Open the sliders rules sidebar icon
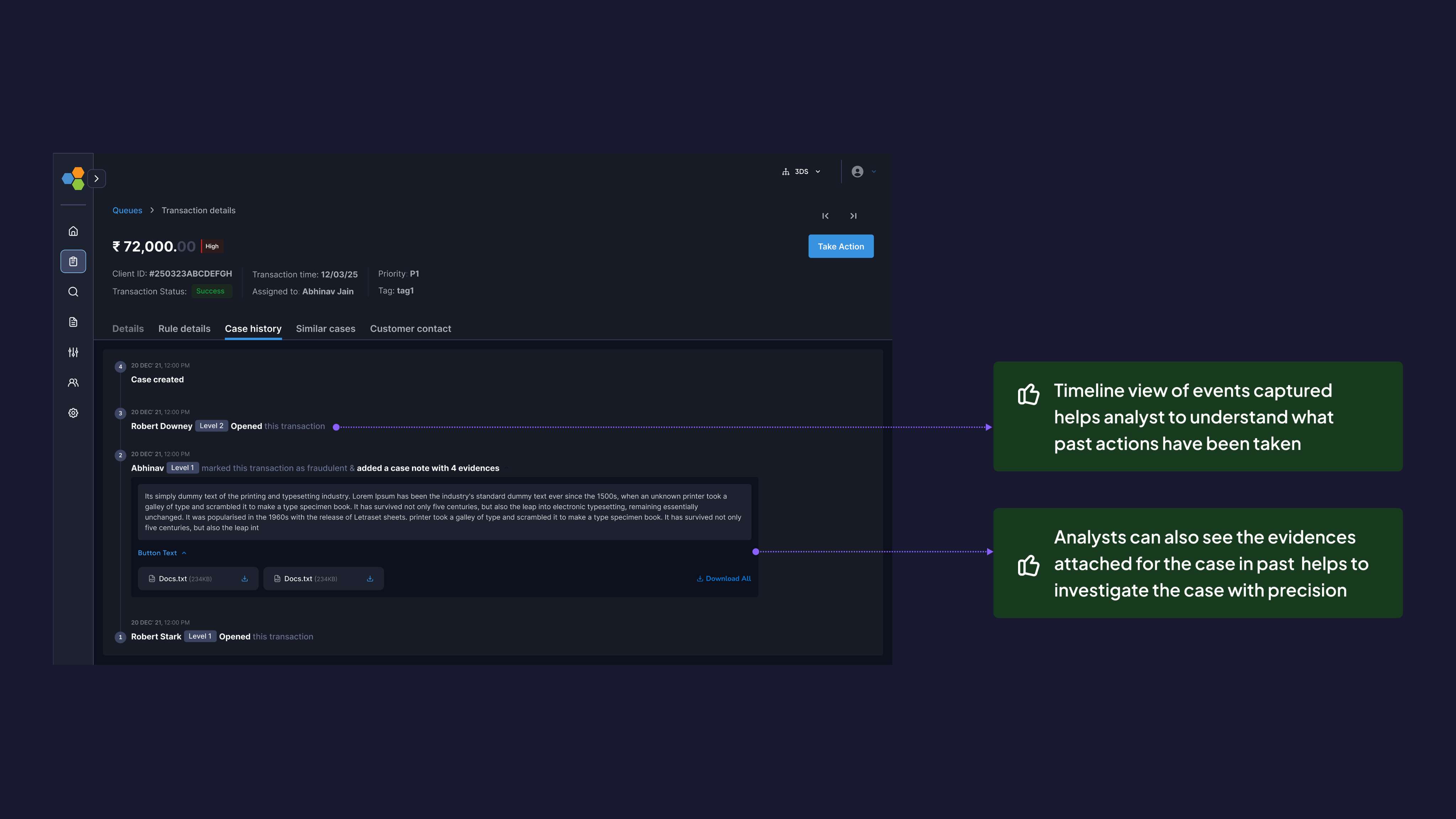 (x=73, y=352)
